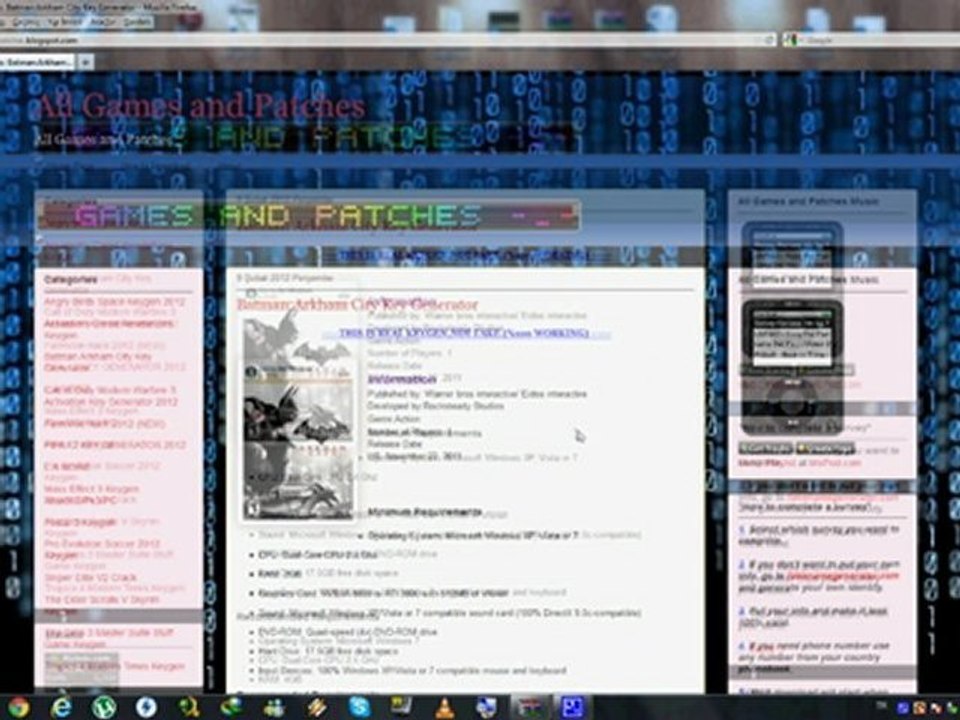
Task: Reload the page from the address bar
Action: pos(770,40)
